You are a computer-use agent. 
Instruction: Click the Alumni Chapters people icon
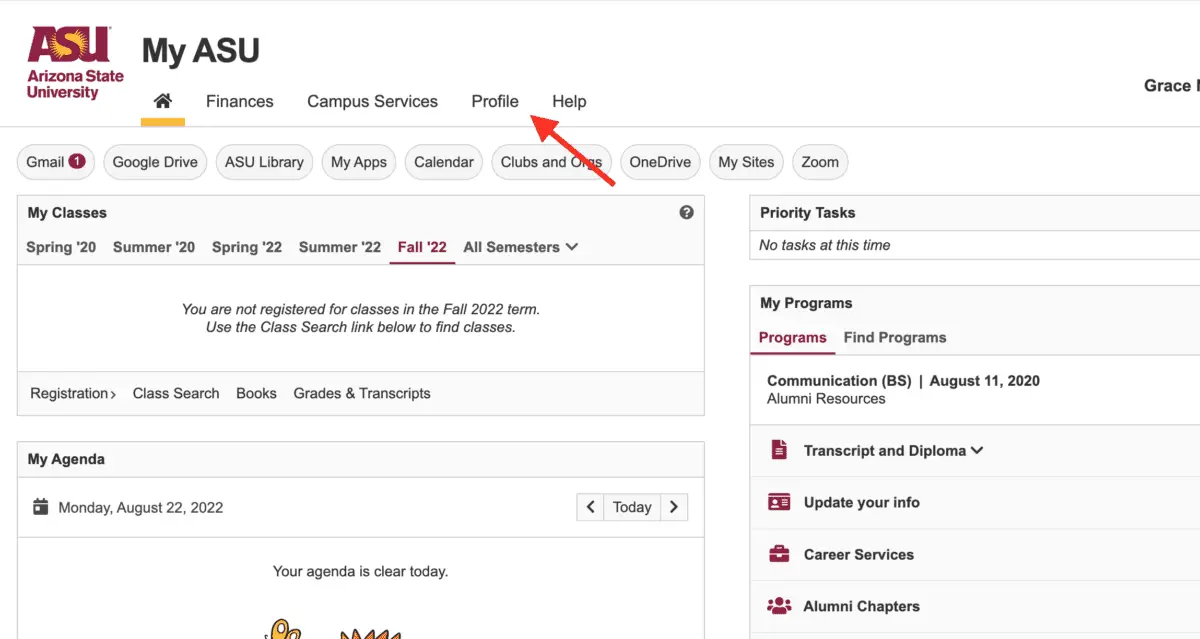pyautogui.click(x=779, y=605)
